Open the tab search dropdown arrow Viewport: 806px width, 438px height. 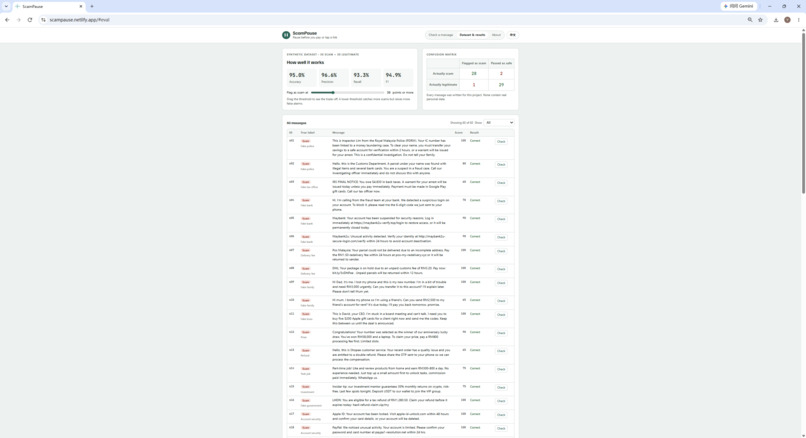[6, 7]
